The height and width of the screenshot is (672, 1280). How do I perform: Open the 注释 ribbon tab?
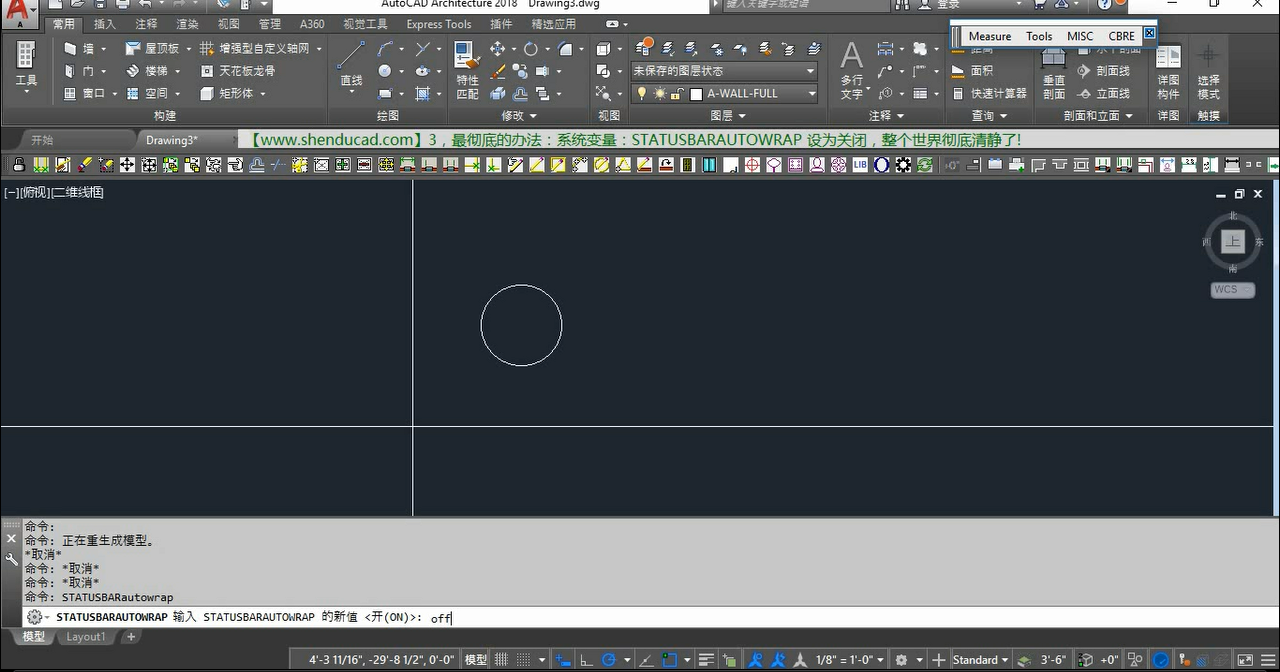pyautogui.click(x=146, y=24)
